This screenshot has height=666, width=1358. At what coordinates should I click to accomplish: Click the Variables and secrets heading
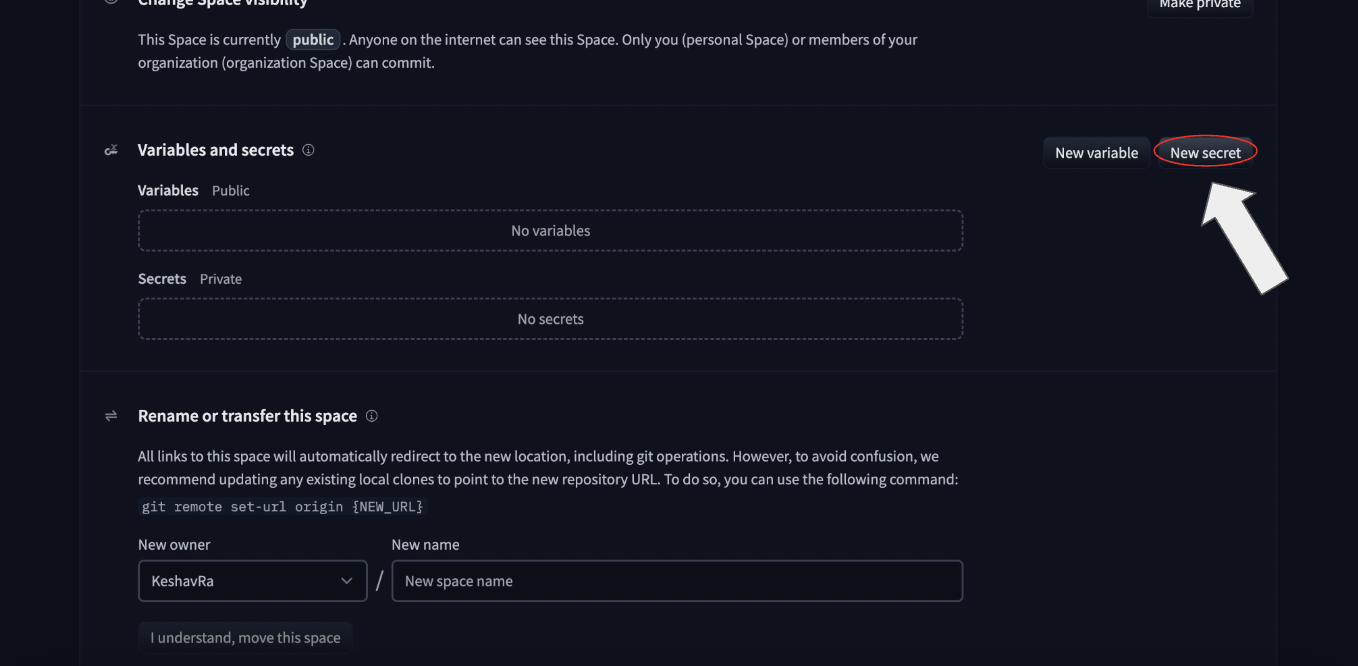(215, 150)
